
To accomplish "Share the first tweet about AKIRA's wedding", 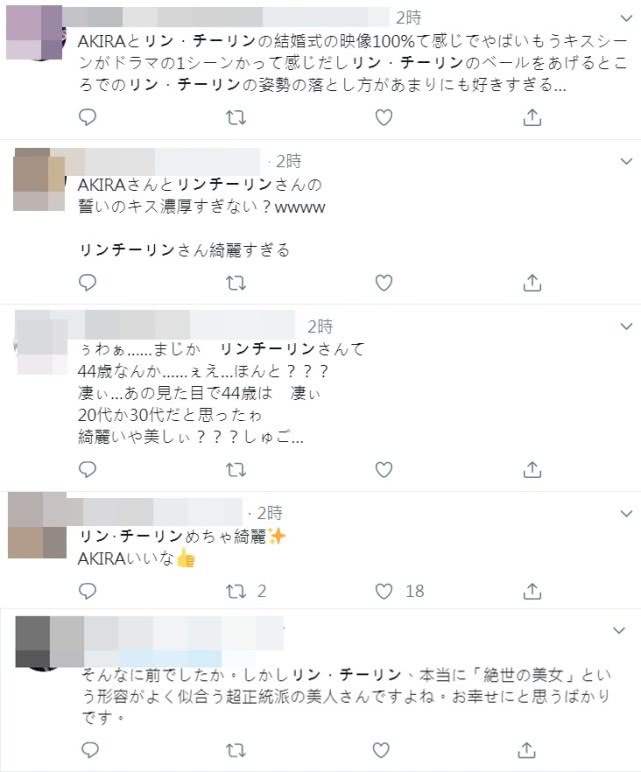I will click(x=532, y=118).
